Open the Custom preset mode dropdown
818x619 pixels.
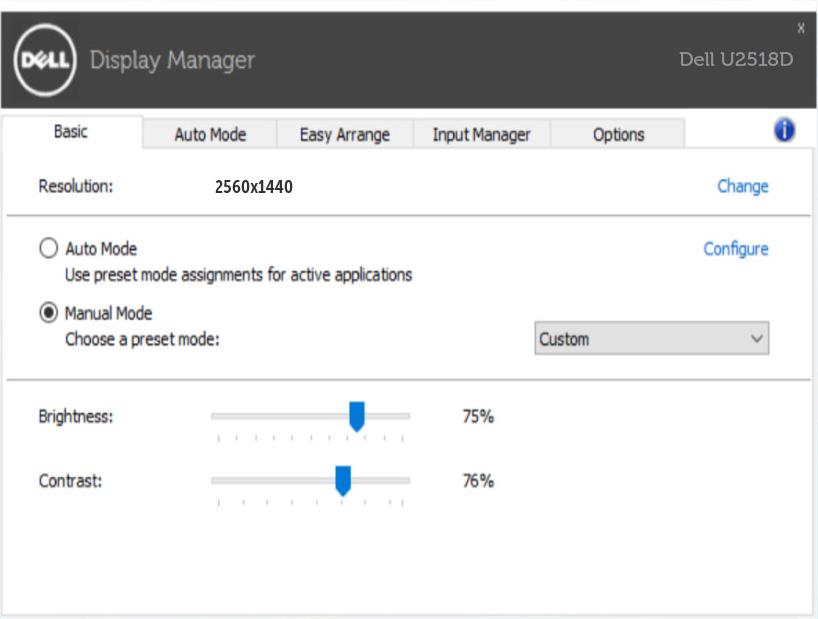(x=652, y=338)
